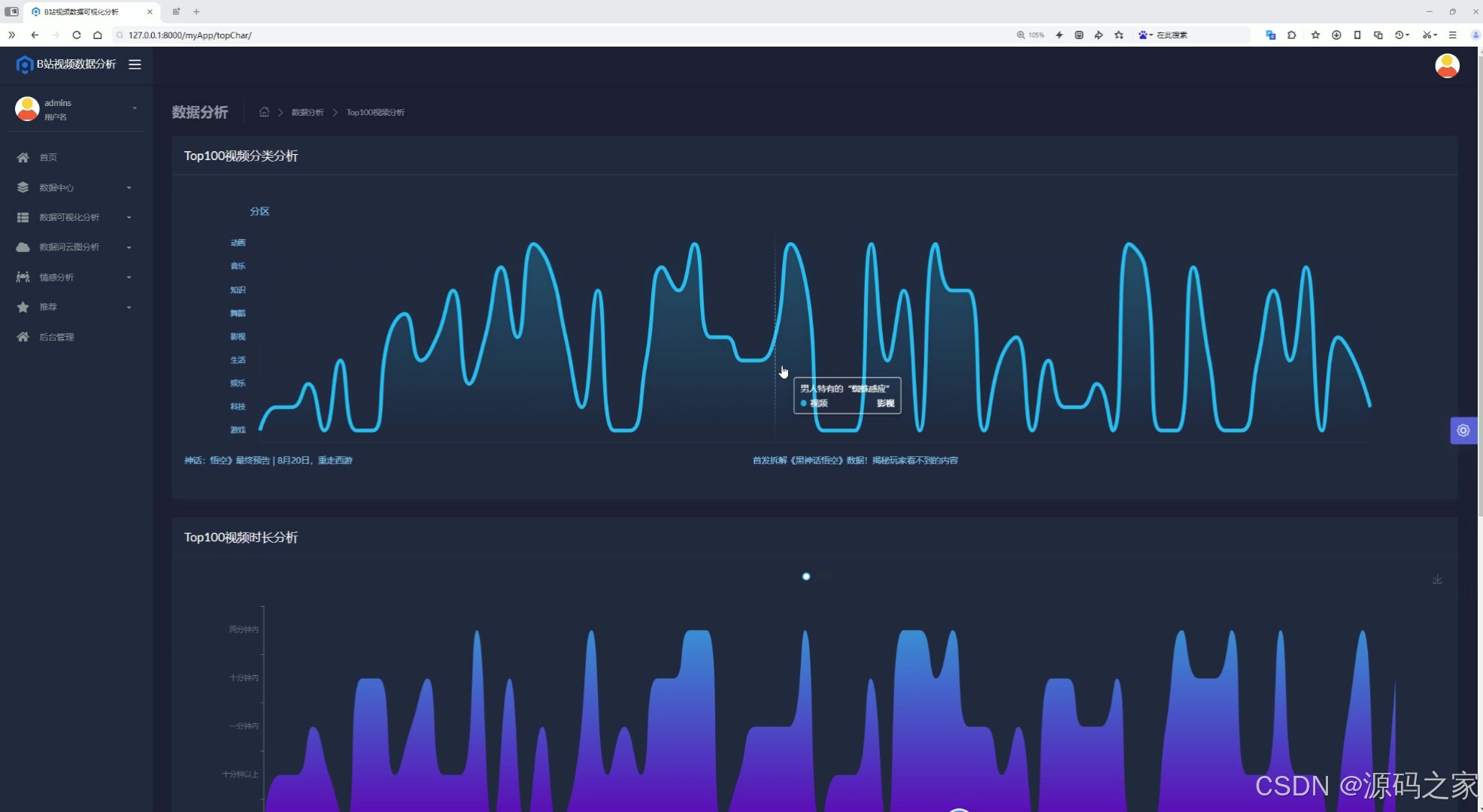Click user avatar in top right corner

(1446, 65)
